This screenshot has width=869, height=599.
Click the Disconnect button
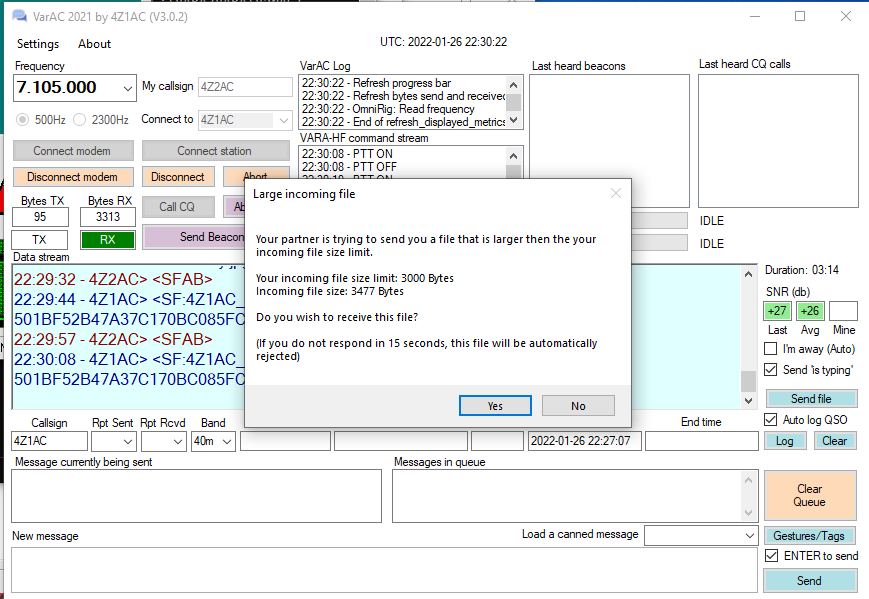click(x=177, y=177)
